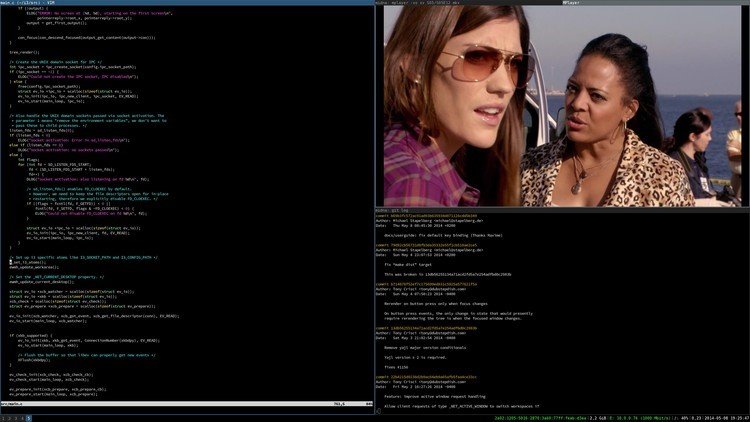Switch to workspace 2 in i3bar

click(9, 419)
